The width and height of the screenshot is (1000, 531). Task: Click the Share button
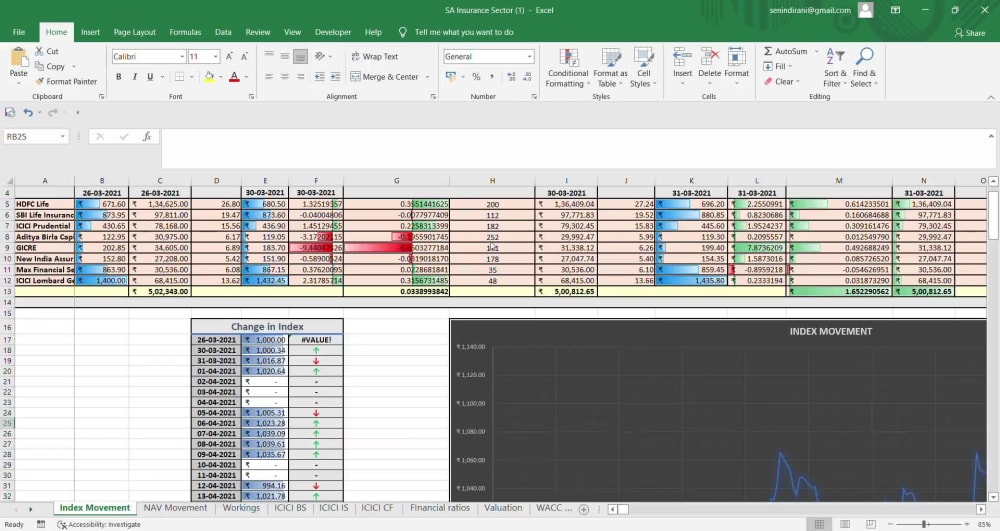[969, 33]
